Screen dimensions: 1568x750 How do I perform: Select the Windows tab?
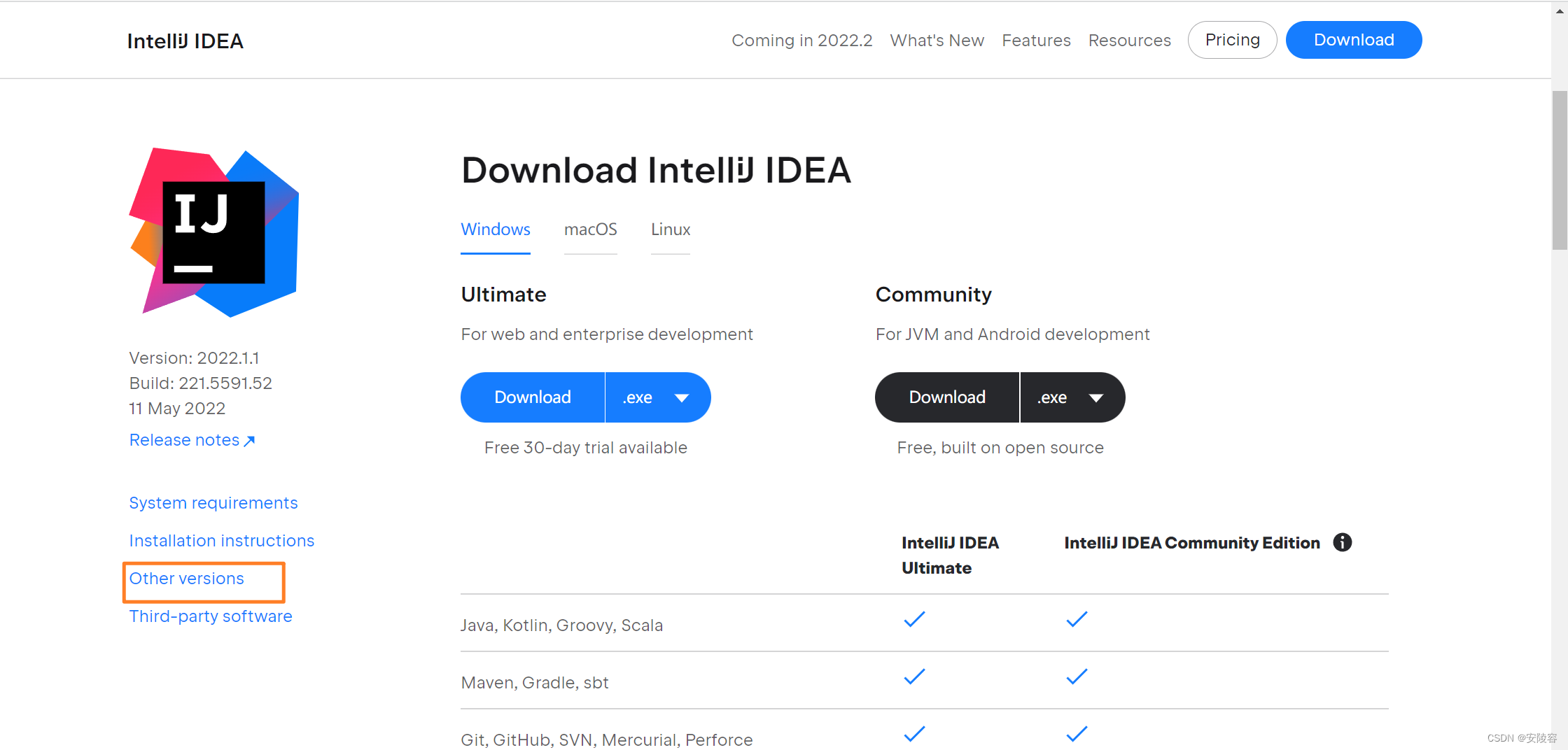[x=496, y=229]
